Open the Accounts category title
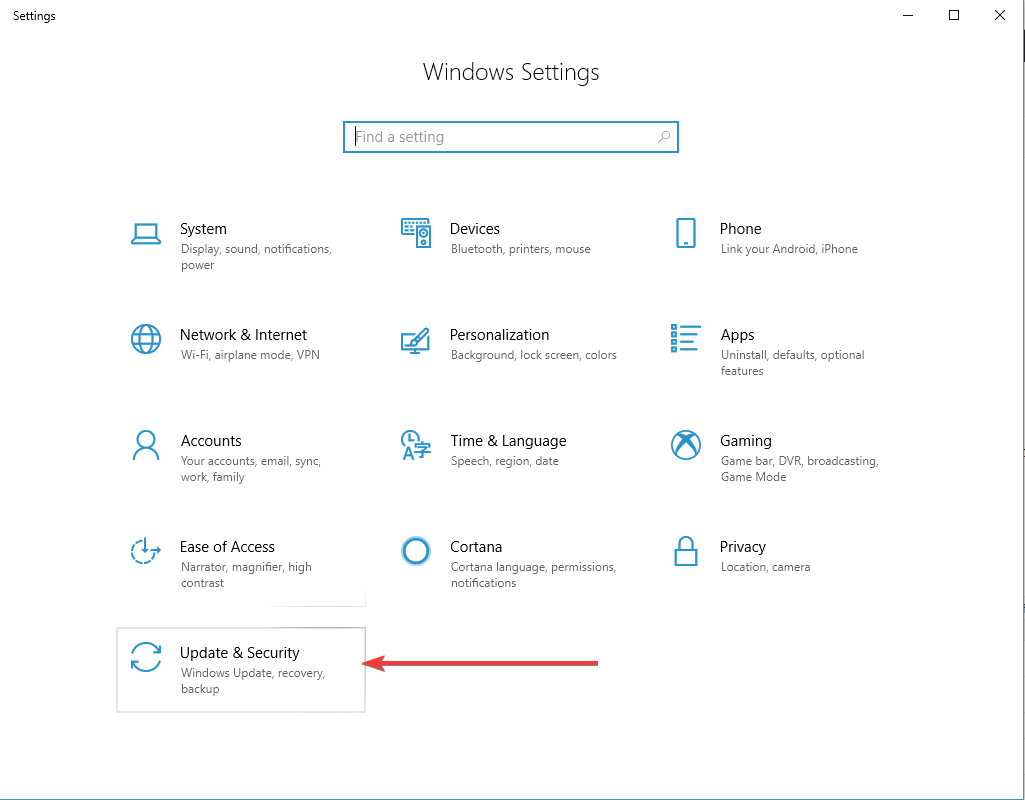The image size is (1025, 800). (x=211, y=441)
